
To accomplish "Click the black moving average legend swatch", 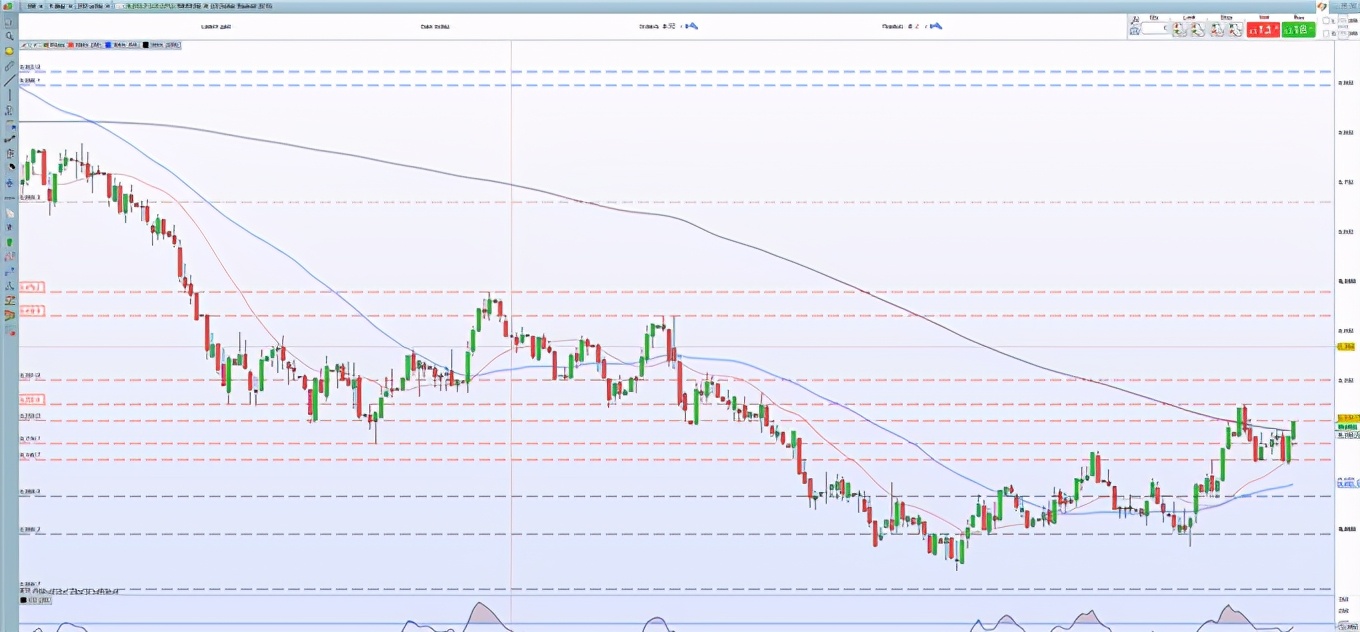I will tap(146, 45).
